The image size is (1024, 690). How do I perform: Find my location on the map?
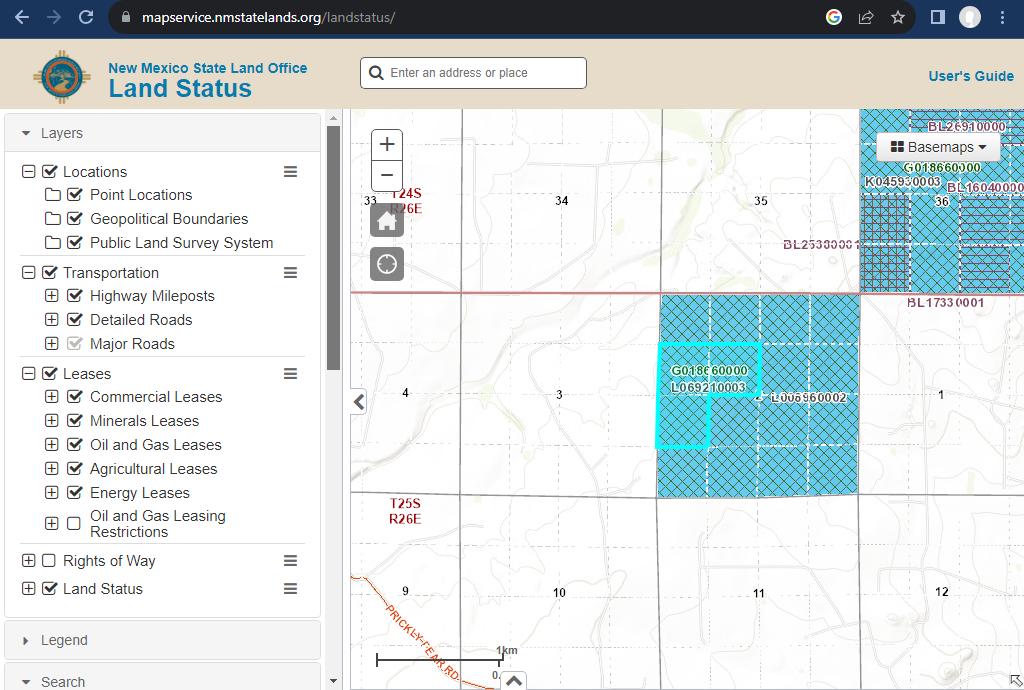(x=387, y=264)
